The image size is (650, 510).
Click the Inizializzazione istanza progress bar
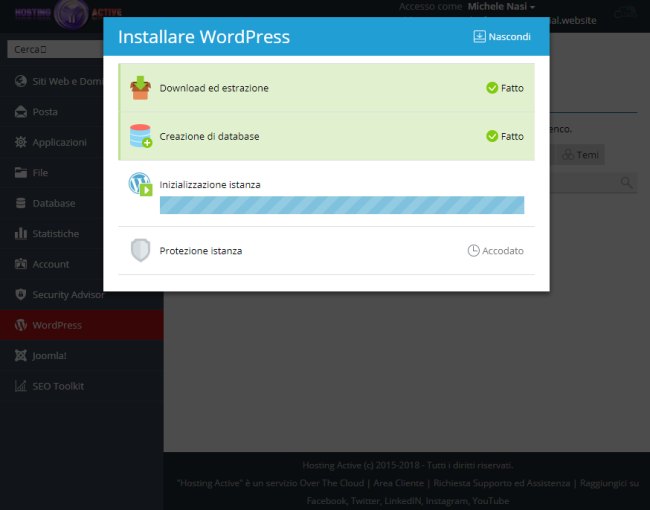[x=342, y=205]
